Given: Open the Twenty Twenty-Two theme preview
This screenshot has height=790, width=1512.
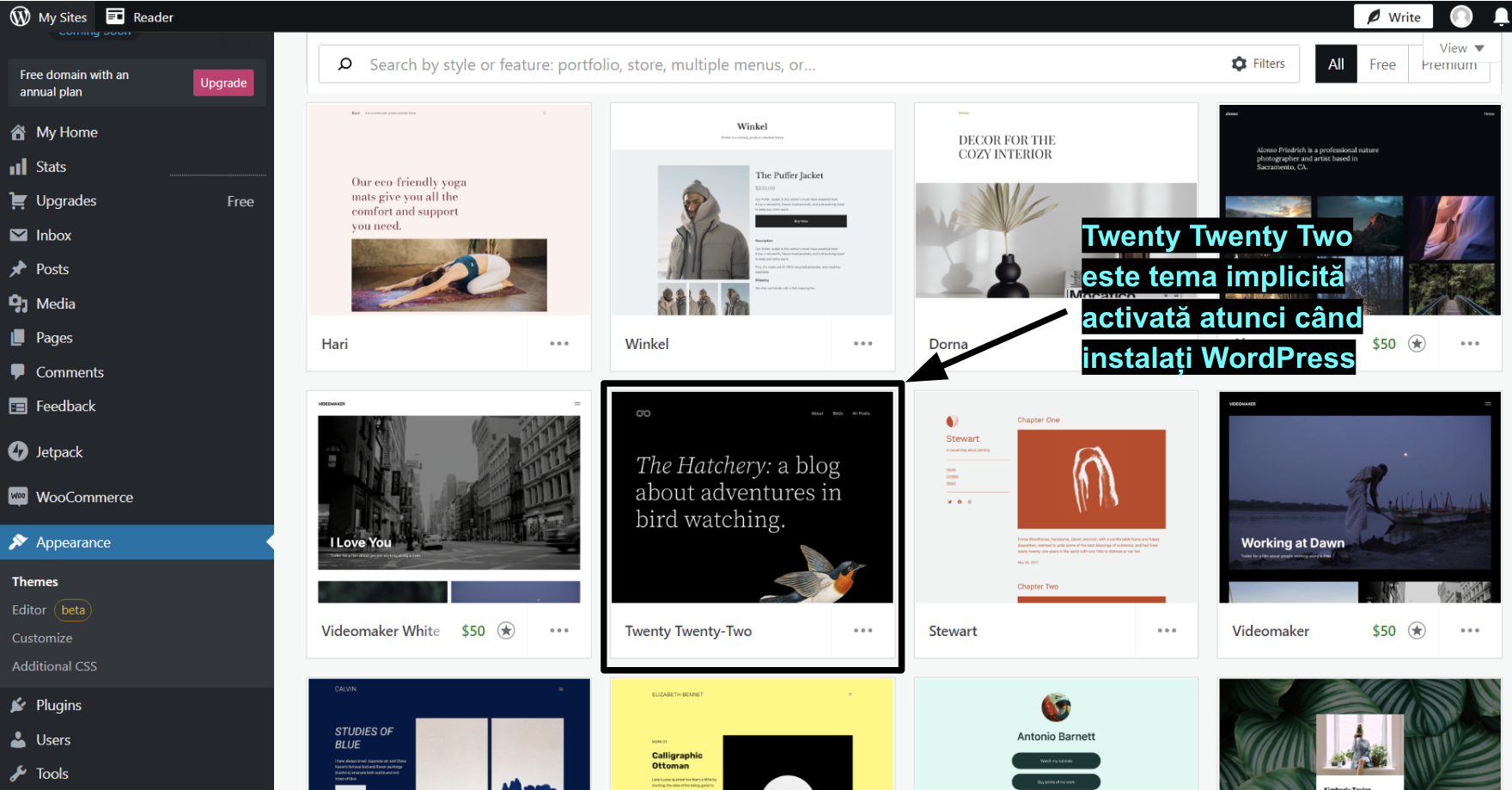Looking at the screenshot, I should click(753, 497).
